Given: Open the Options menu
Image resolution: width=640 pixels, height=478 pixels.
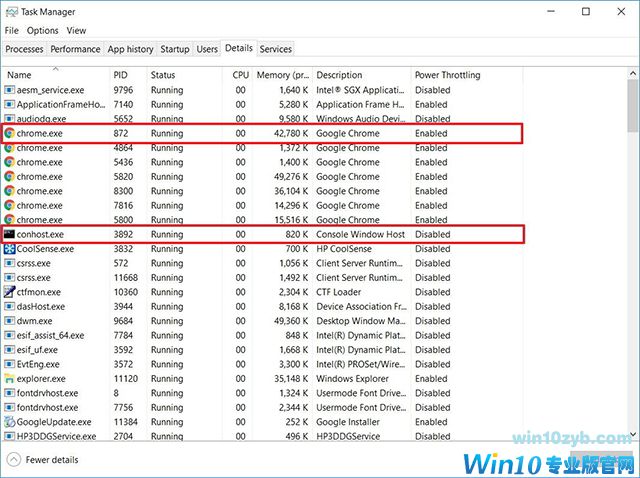Looking at the screenshot, I should point(42,31).
